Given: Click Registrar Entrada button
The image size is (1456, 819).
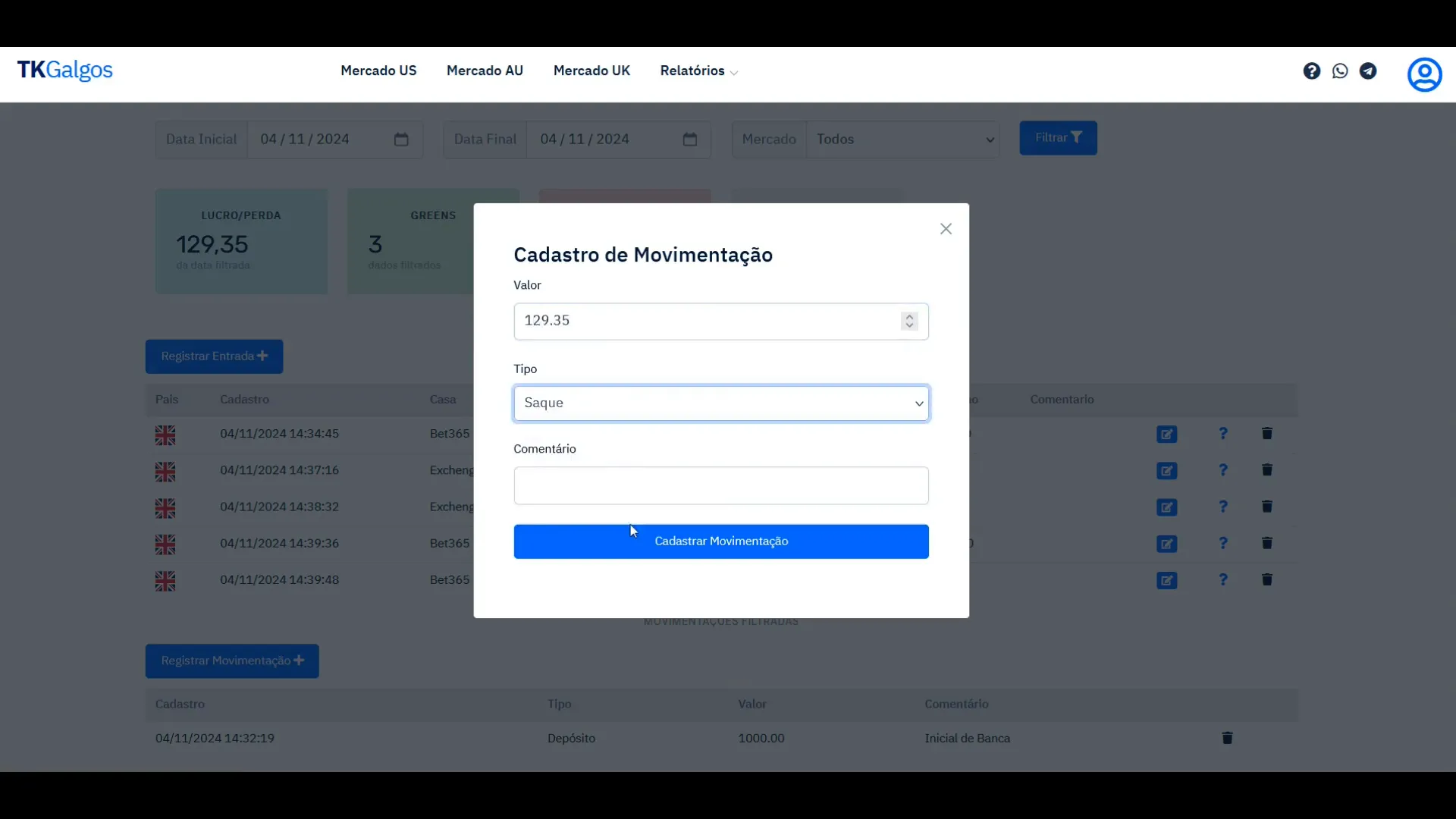Looking at the screenshot, I should (x=213, y=356).
